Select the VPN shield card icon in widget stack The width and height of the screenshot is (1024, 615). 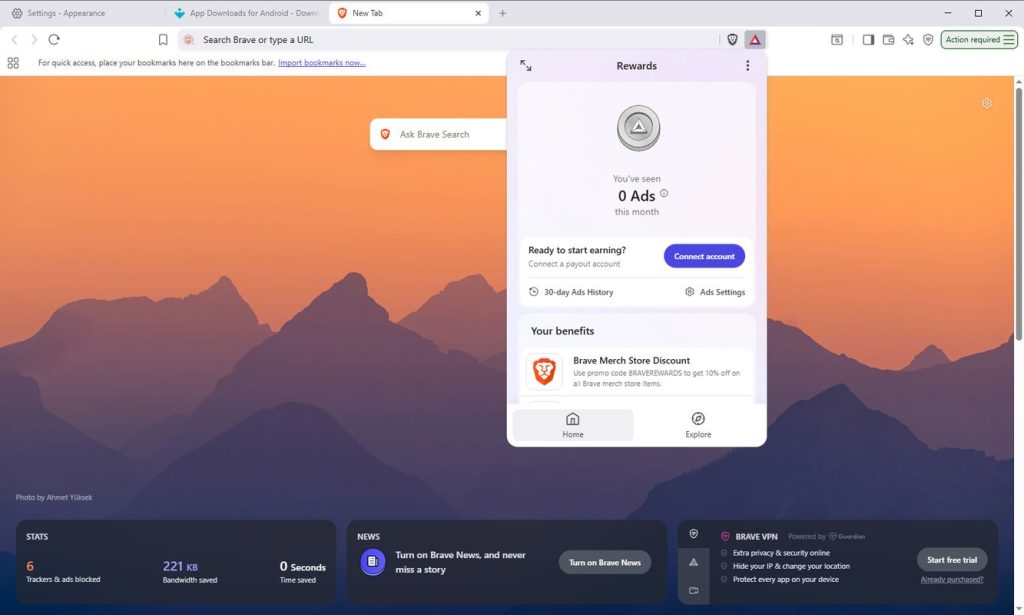pos(694,533)
